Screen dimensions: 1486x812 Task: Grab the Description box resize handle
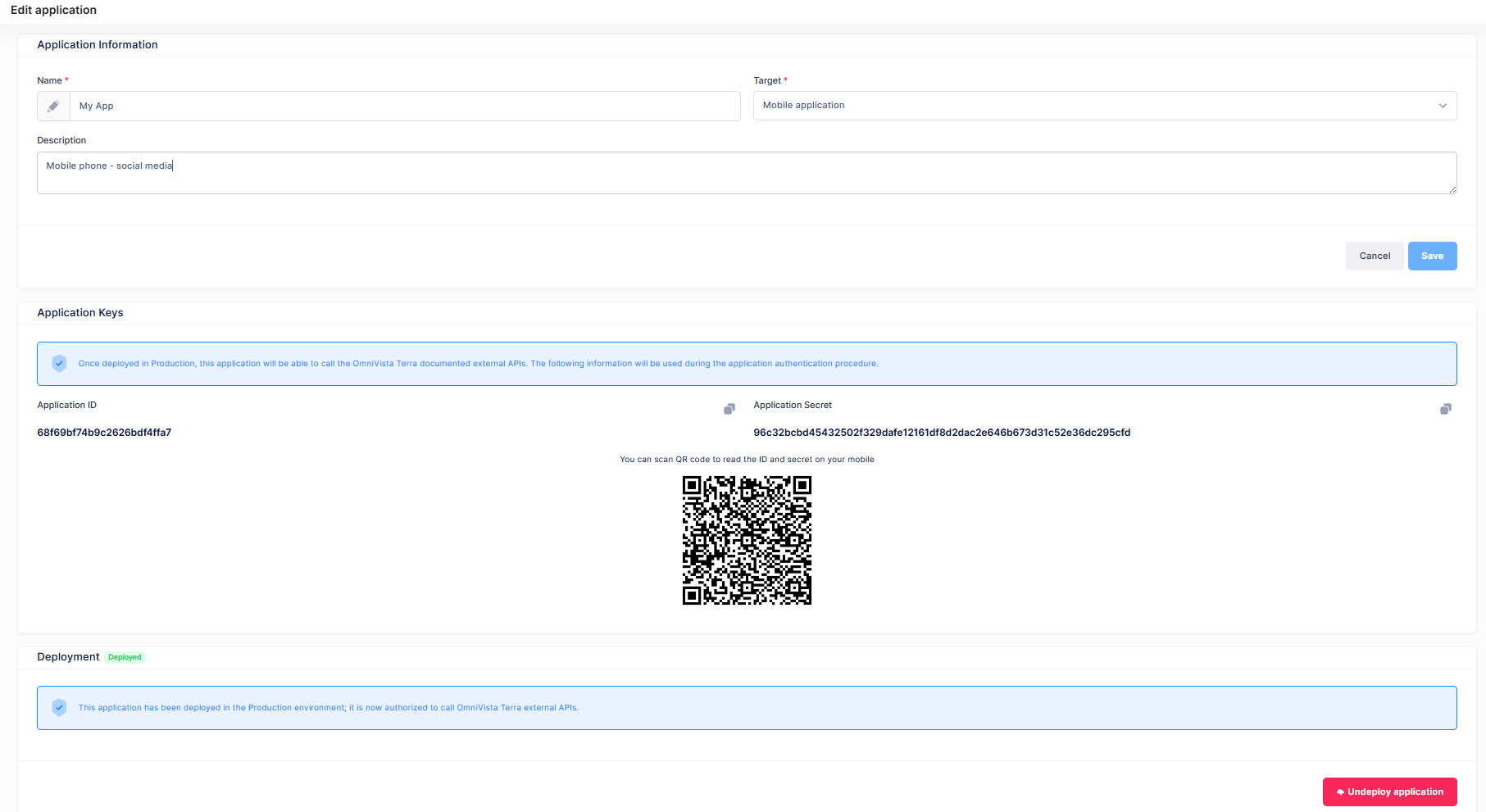(x=1452, y=189)
